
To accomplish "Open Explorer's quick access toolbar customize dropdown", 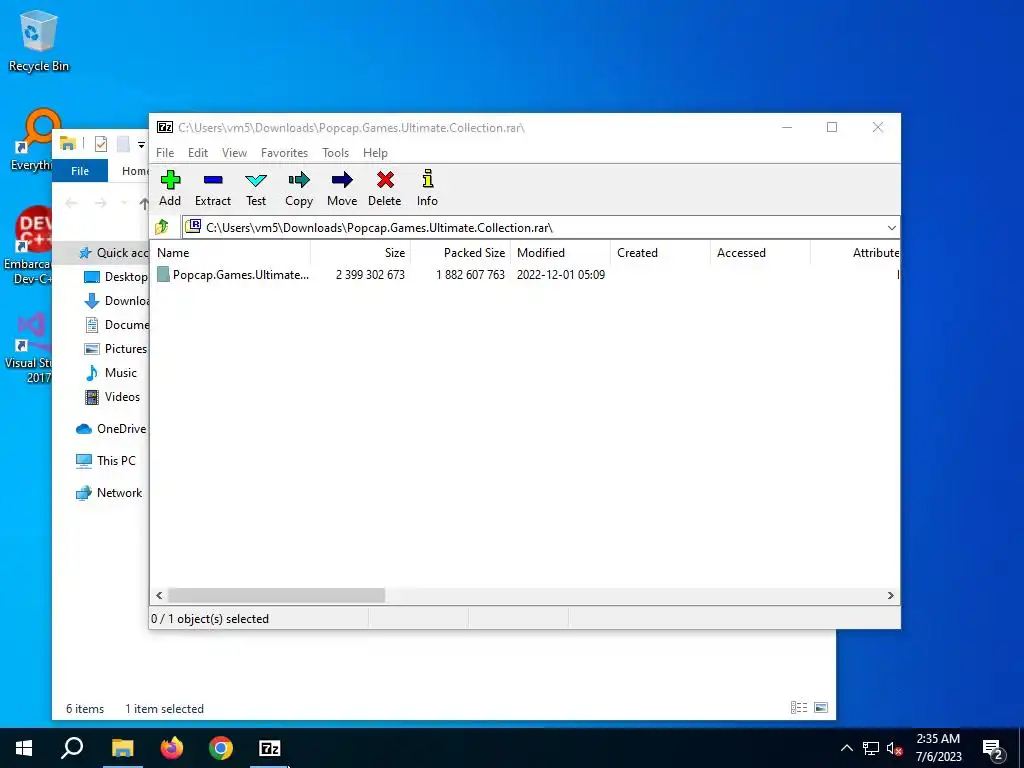I will click(141, 144).
